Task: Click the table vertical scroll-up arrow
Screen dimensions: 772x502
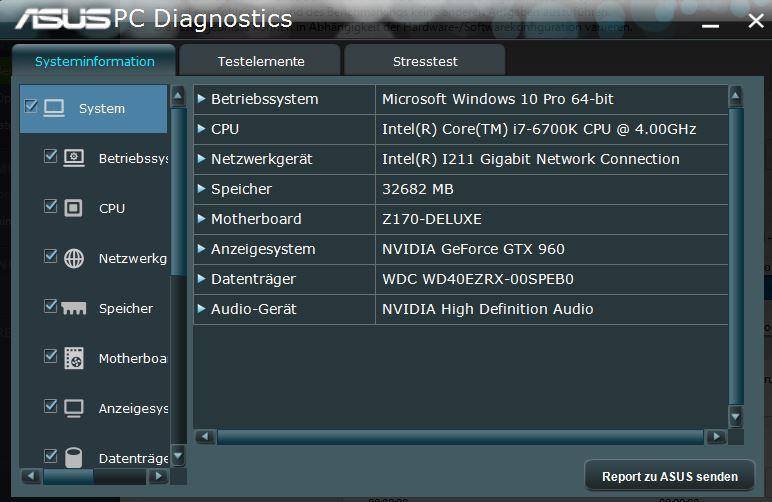Action: [736, 95]
